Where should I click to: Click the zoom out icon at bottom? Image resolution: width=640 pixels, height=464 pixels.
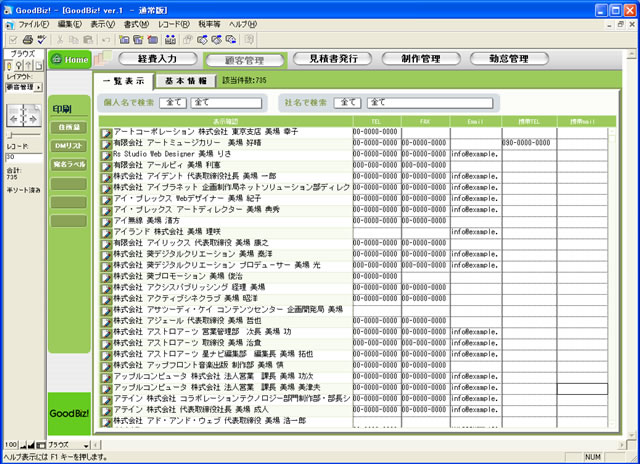23,445
